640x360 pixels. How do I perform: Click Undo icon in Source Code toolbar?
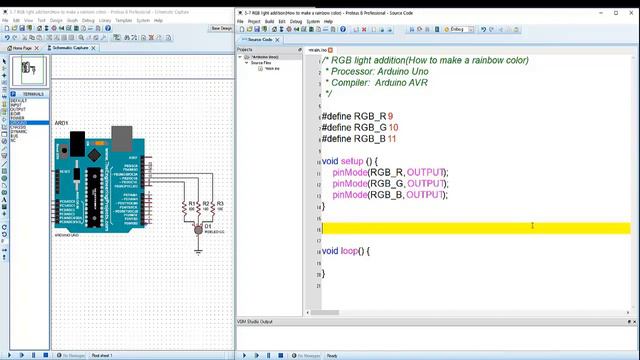click(x=483, y=29)
